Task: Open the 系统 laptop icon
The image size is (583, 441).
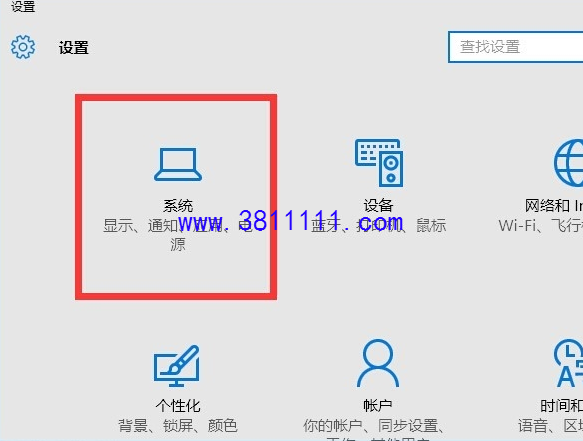Action: (x=178, y=164)
